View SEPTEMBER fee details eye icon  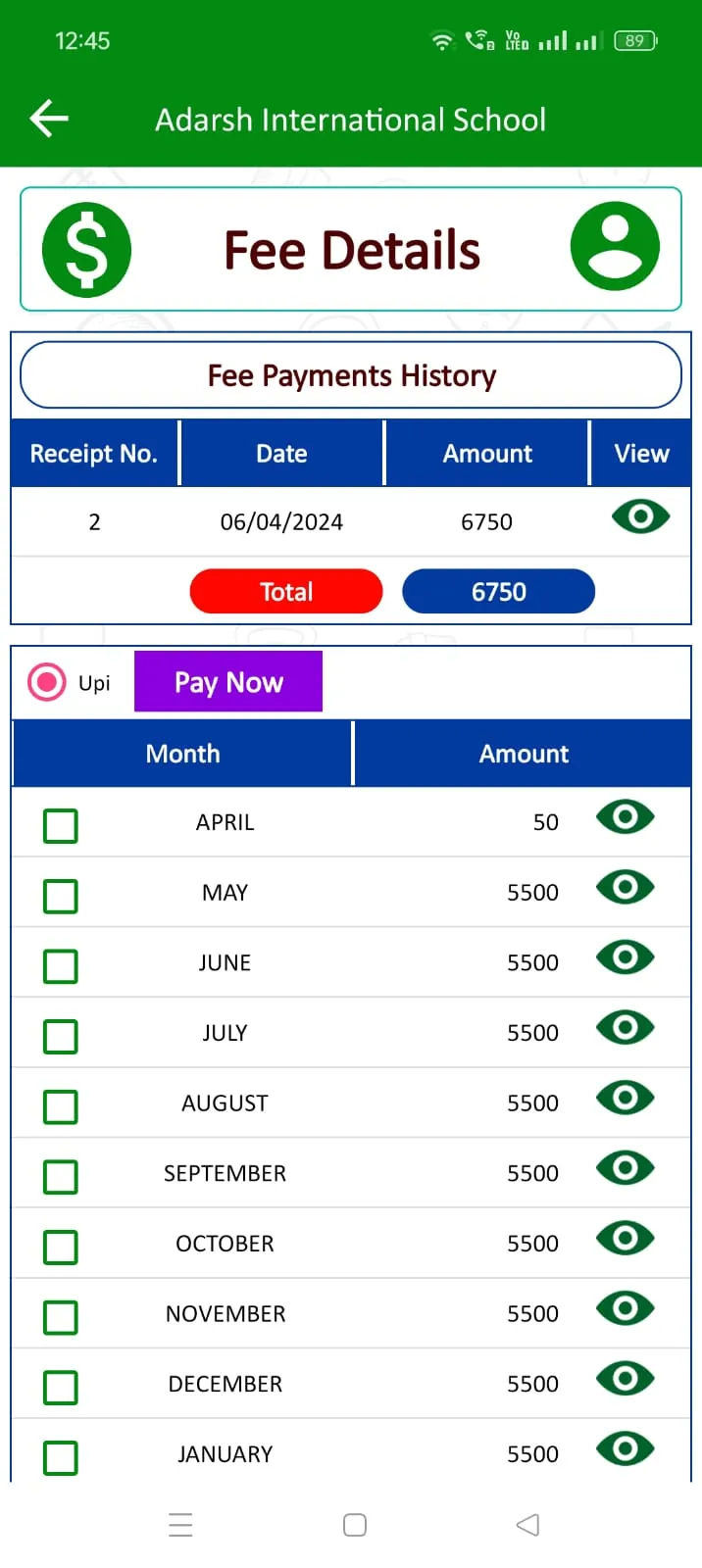[625, 1167]
